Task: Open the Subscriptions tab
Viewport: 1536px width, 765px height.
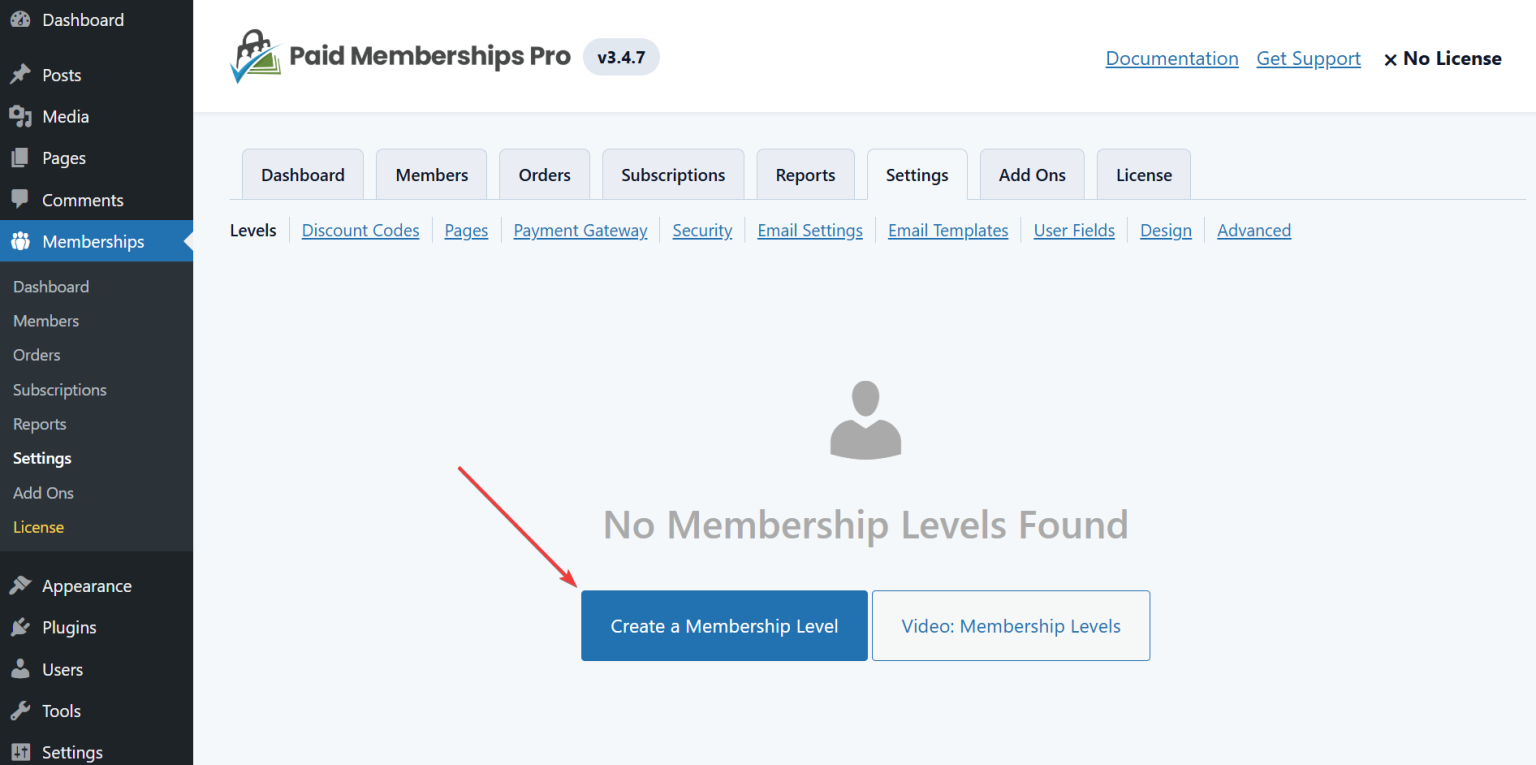Action: coord(672,174)
